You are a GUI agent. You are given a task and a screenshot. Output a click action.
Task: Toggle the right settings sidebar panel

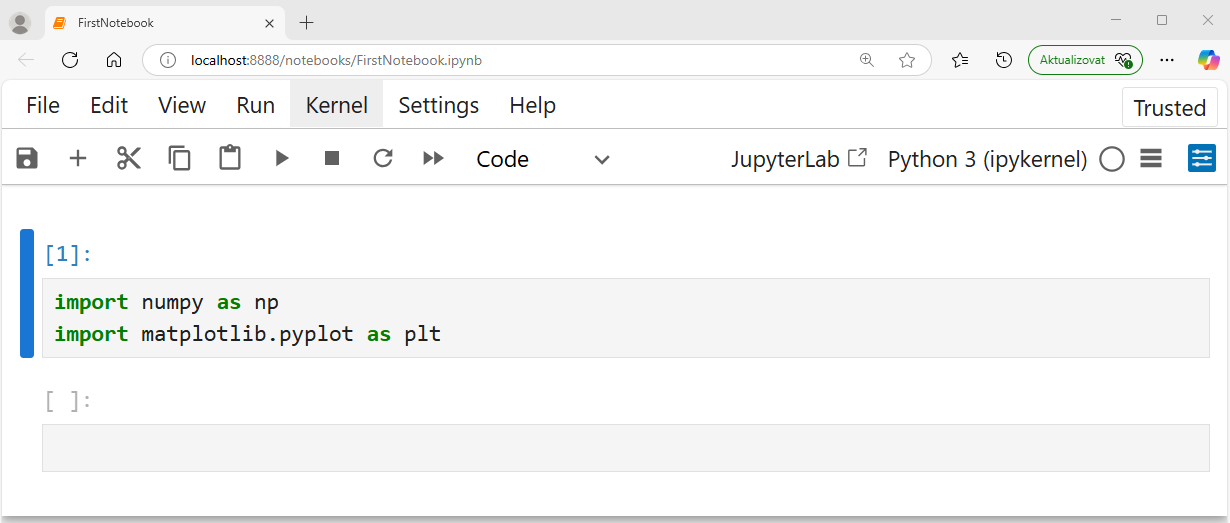click(x=1201, y=158)
